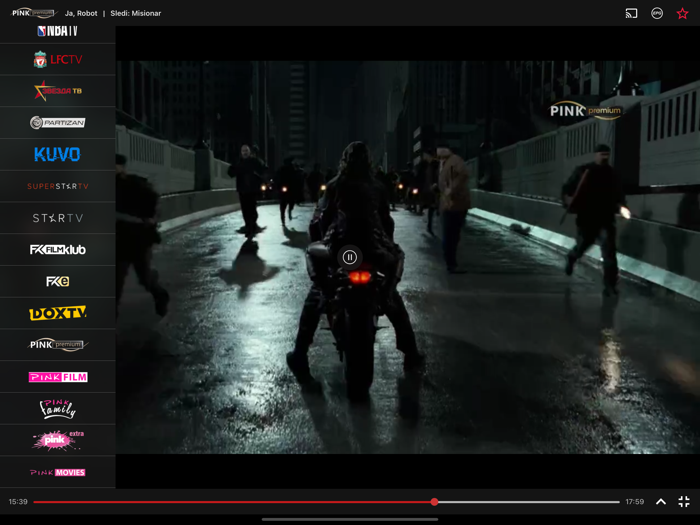Exit fullscreen with the collapse icon
The height and width of the screenshot is (525, 700).
click(x=684, y=501)
